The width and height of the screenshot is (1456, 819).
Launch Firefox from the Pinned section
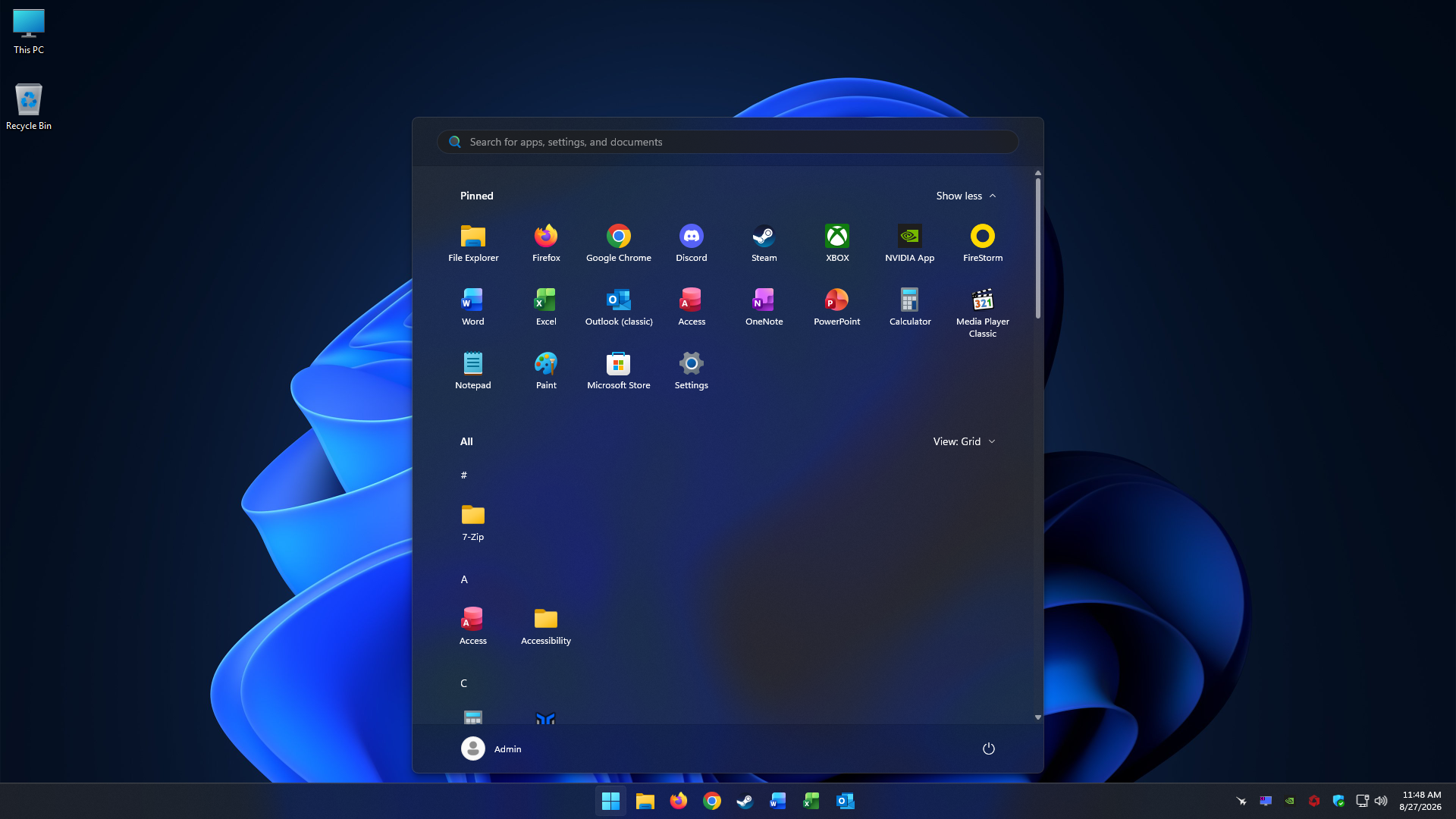coord(546,243)
